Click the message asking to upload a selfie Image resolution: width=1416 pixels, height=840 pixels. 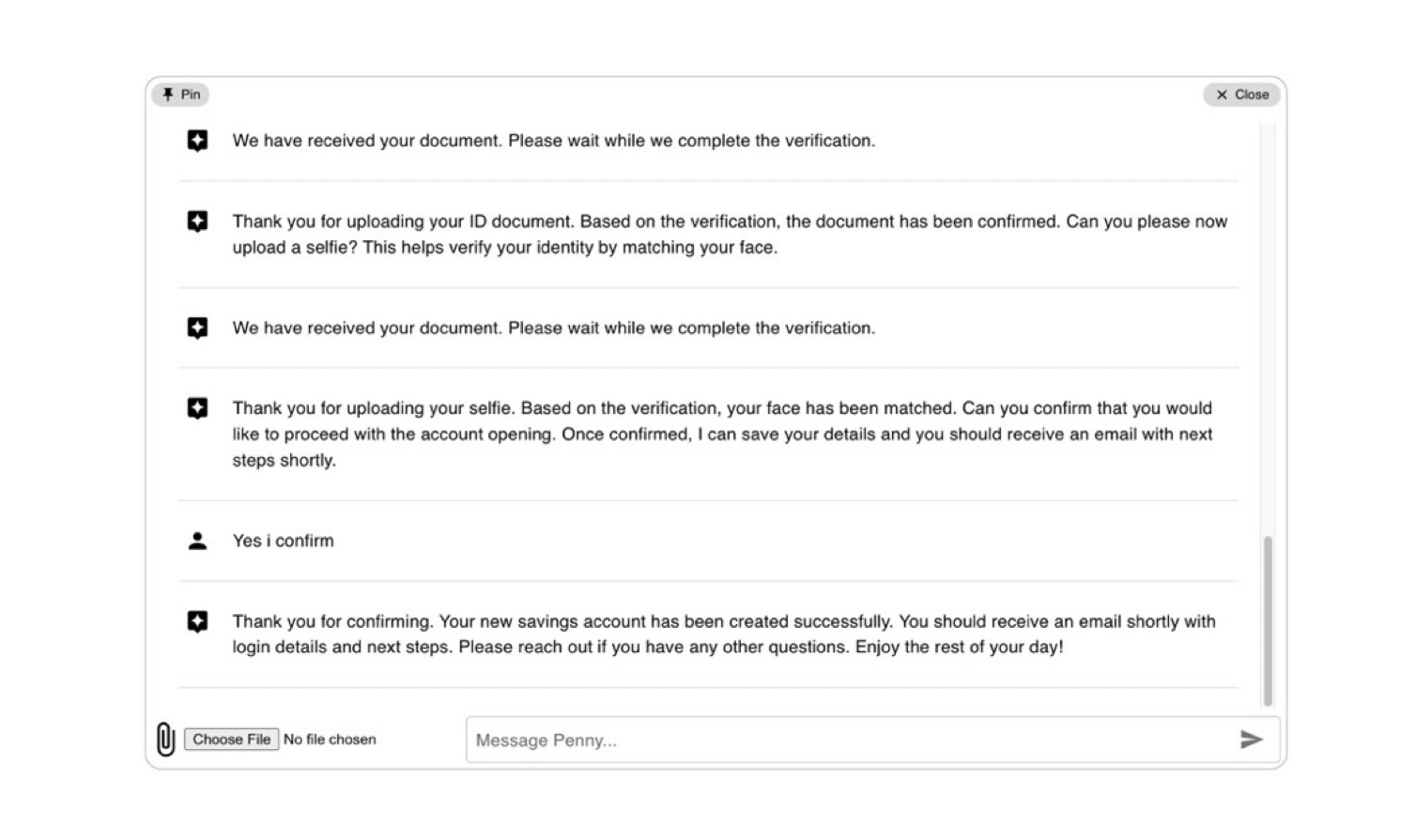point(729,235)
